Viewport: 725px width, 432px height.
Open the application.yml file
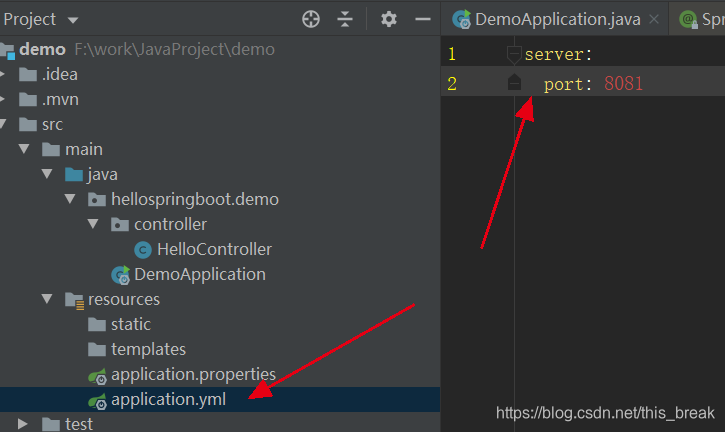168,399
